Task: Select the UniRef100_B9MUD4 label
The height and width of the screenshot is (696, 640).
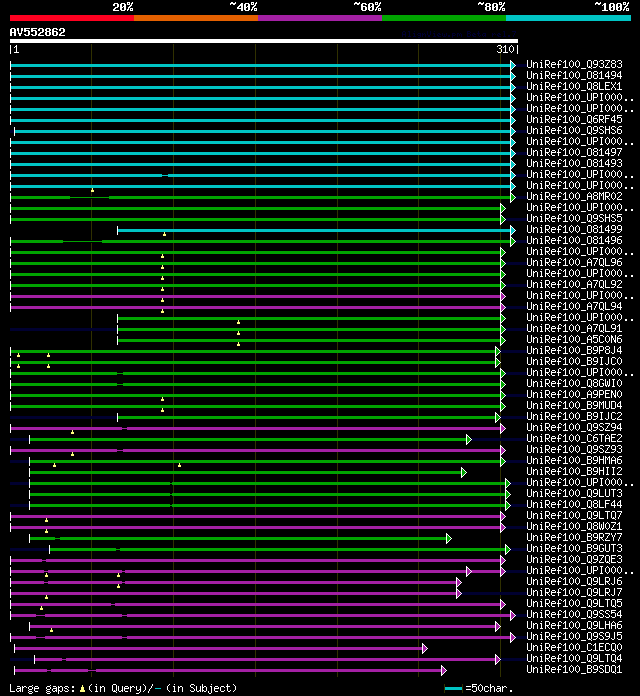Action: 574,405
